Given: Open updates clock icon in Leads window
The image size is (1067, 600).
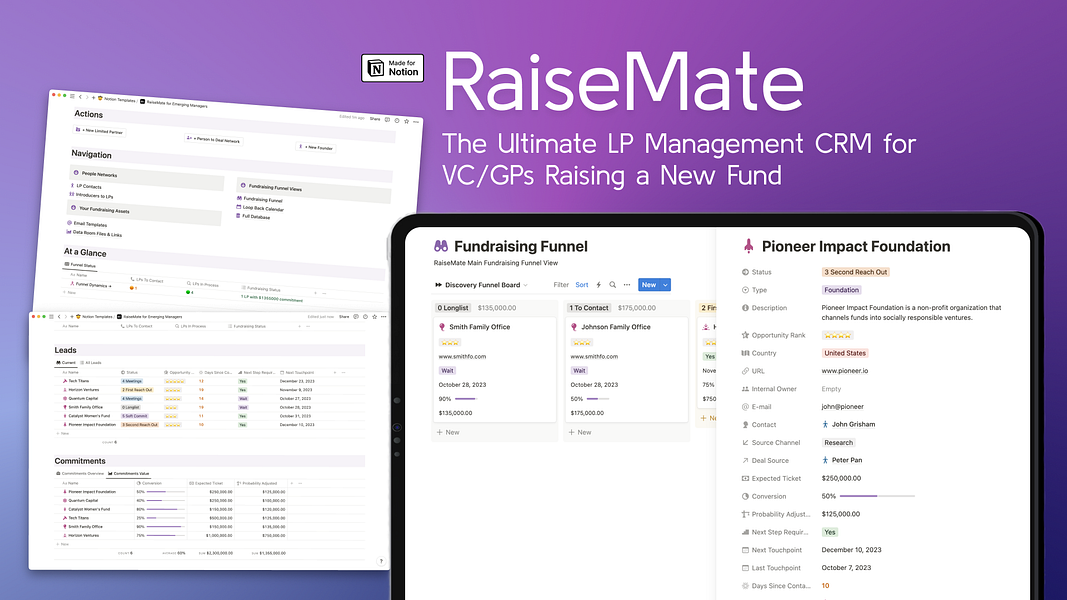Looking at the screenshot, I should (x=365, y=317).
